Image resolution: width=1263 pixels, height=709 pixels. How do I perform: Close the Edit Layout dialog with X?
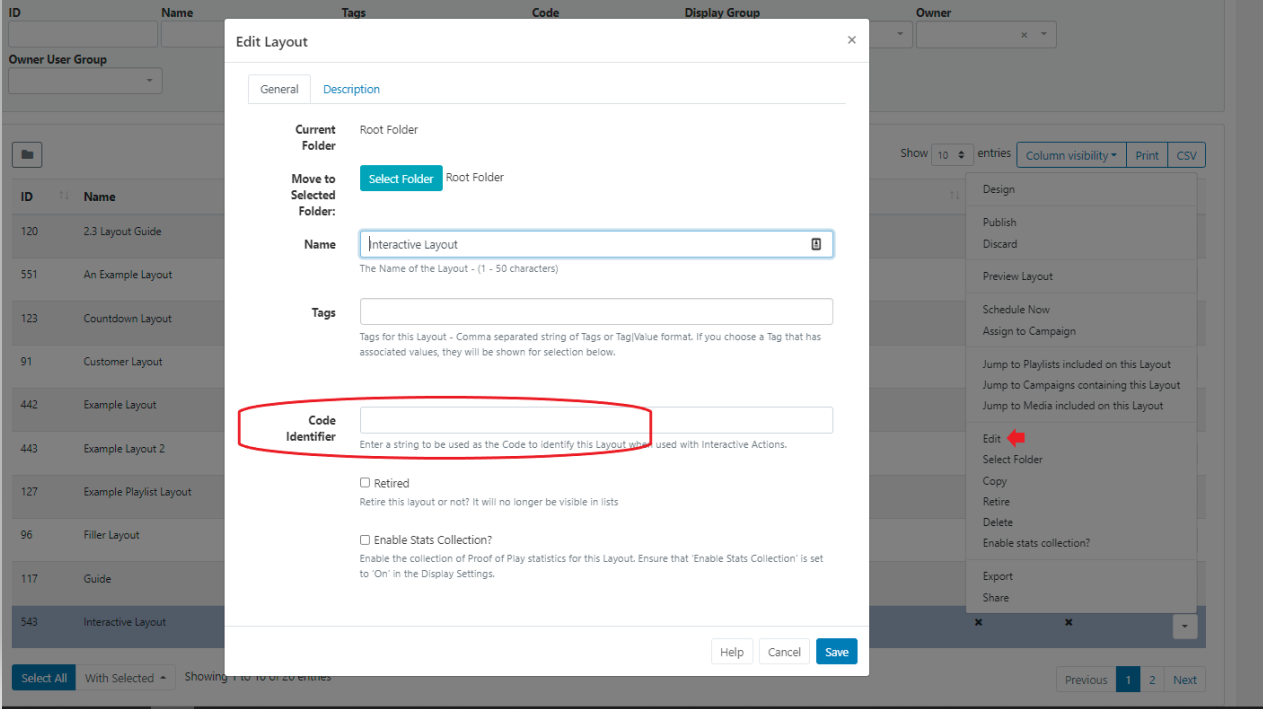point(851,41)
